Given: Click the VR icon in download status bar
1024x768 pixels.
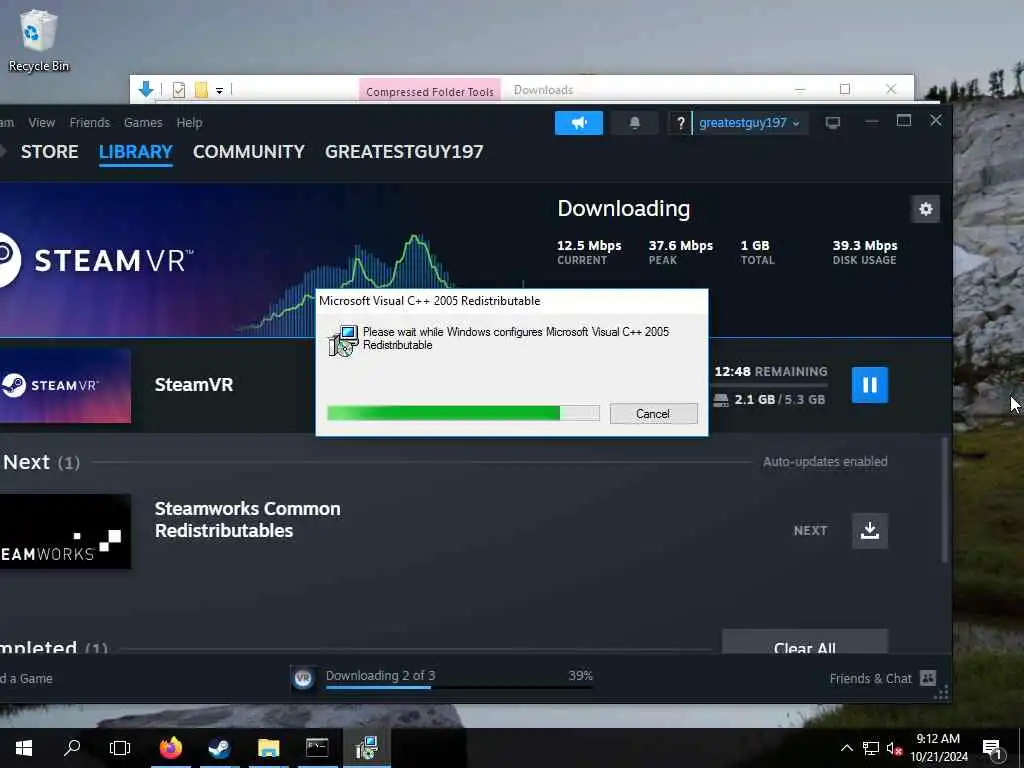Looking at the screenshot, I should click(303, 679).
